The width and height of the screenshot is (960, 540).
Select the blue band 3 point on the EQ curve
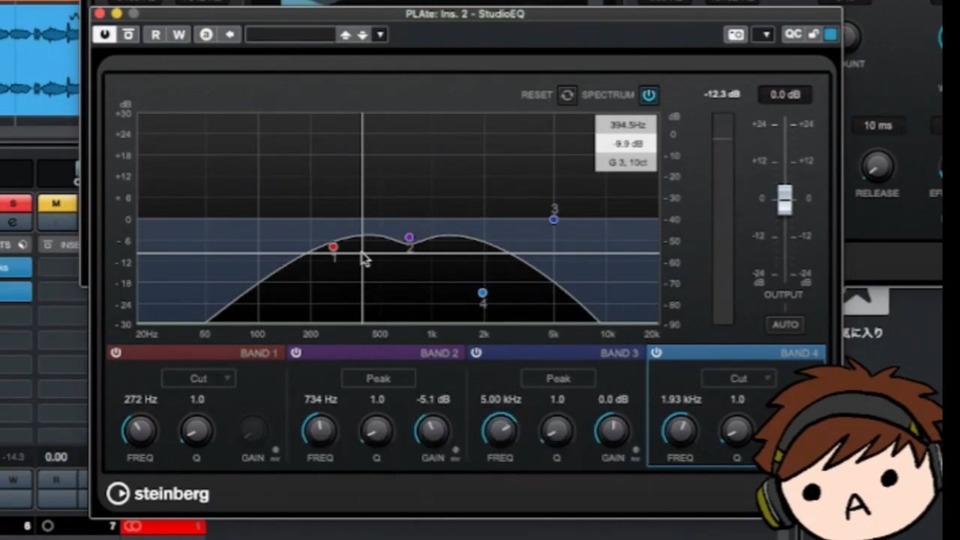coord(553,219)
